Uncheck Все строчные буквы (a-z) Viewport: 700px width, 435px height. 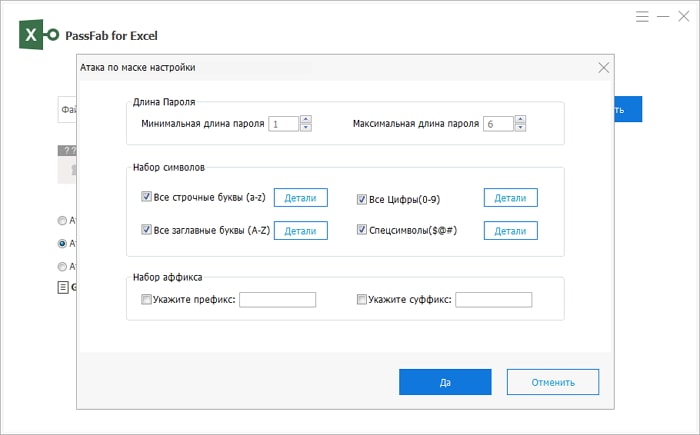click(x=146, y=197)
